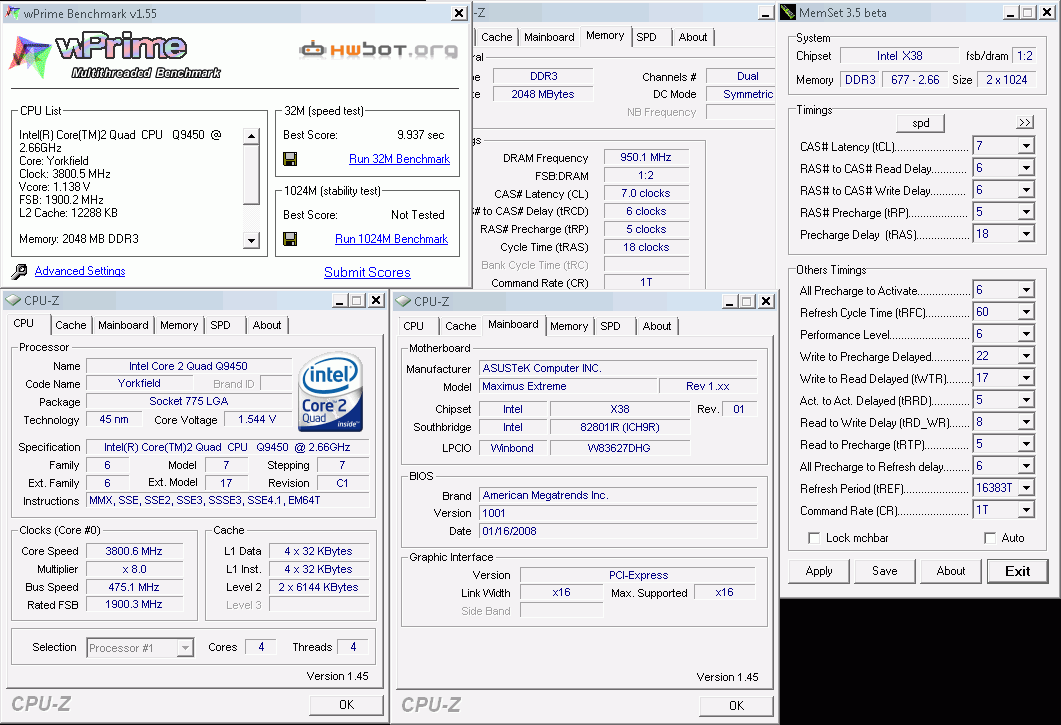1061x725 pixels.
Task: Click OK in the CPU-Z Mainboard window
Action: pos(736,705)
